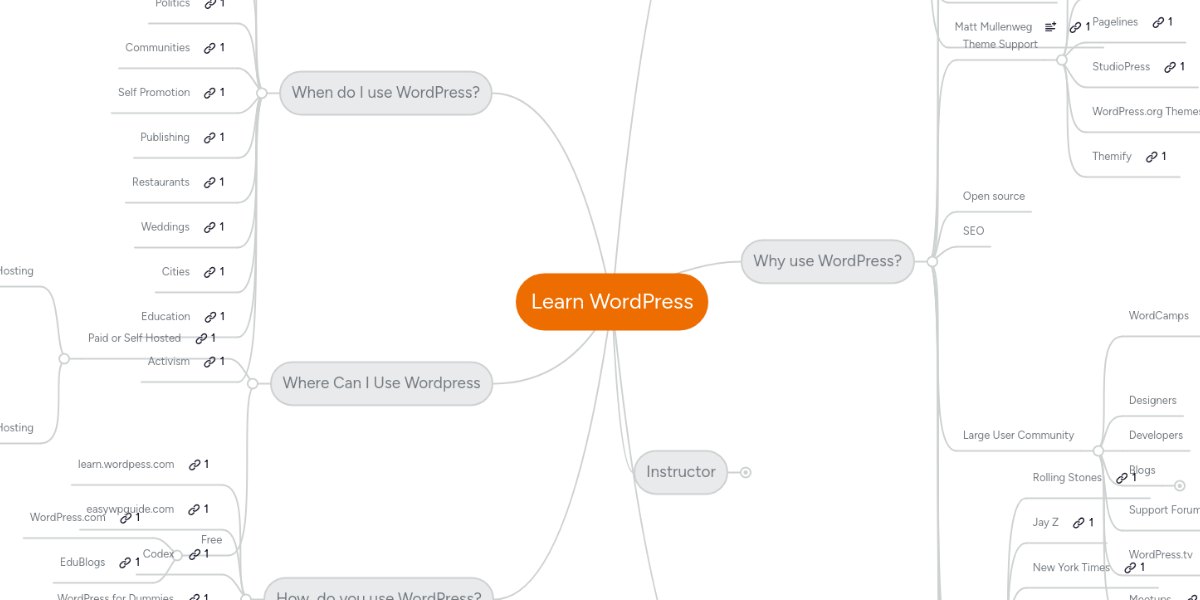
Task: Select the "Why use WordPress?" topic node
Action: click(827, 261)
